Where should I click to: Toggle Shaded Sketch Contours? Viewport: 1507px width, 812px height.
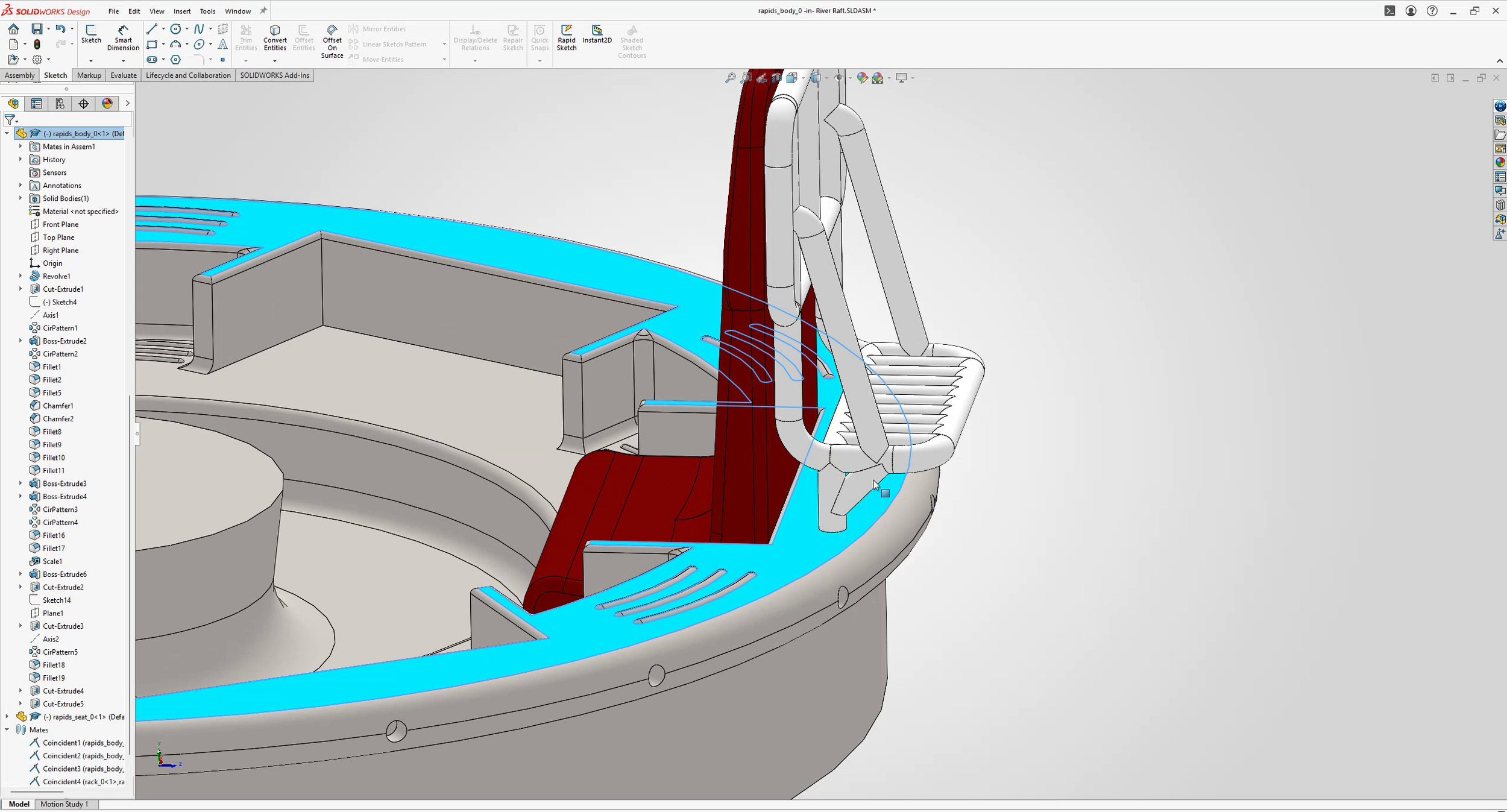[632, 40]
